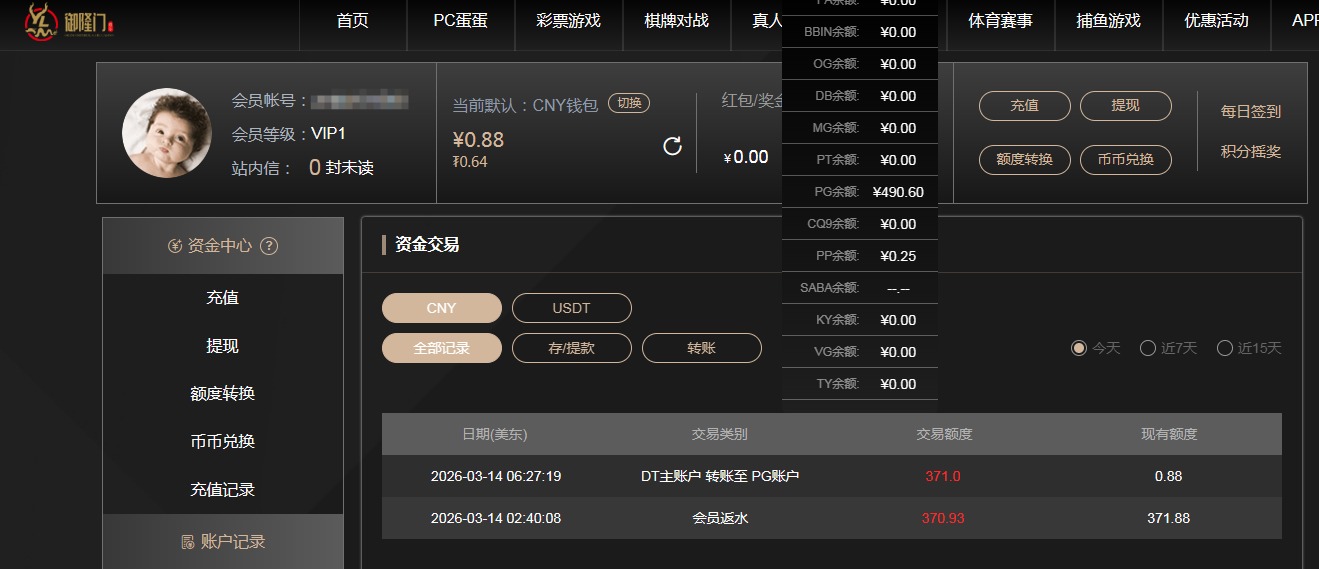Filter by 转账 records
Viewport: 1319px width, 569px height.
click(702, 348)
